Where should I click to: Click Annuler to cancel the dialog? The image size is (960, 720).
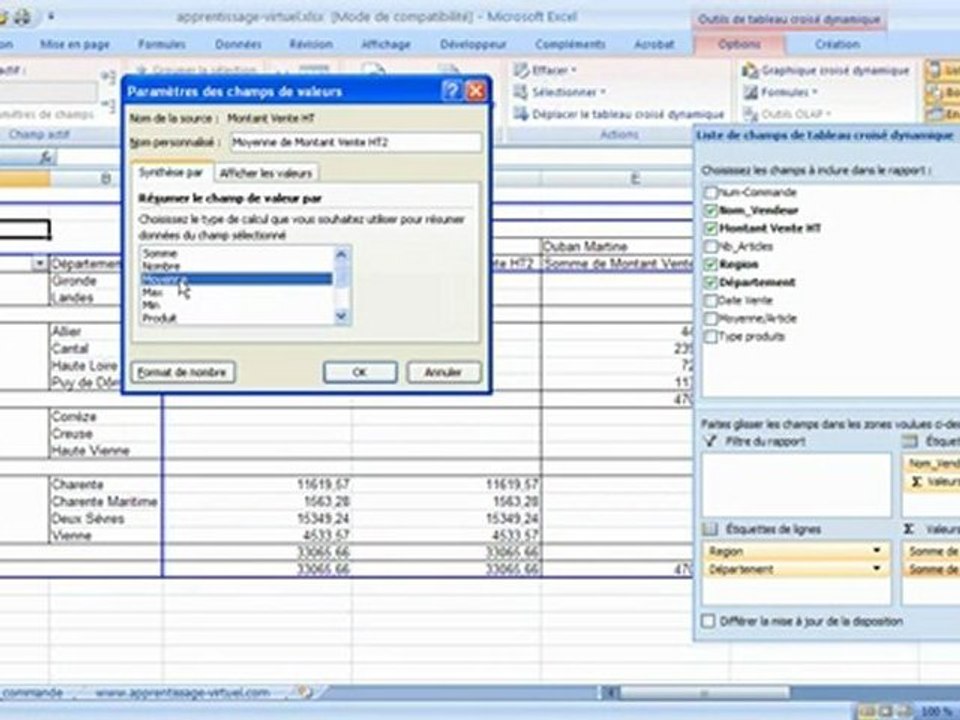click(x=443, y=372)
